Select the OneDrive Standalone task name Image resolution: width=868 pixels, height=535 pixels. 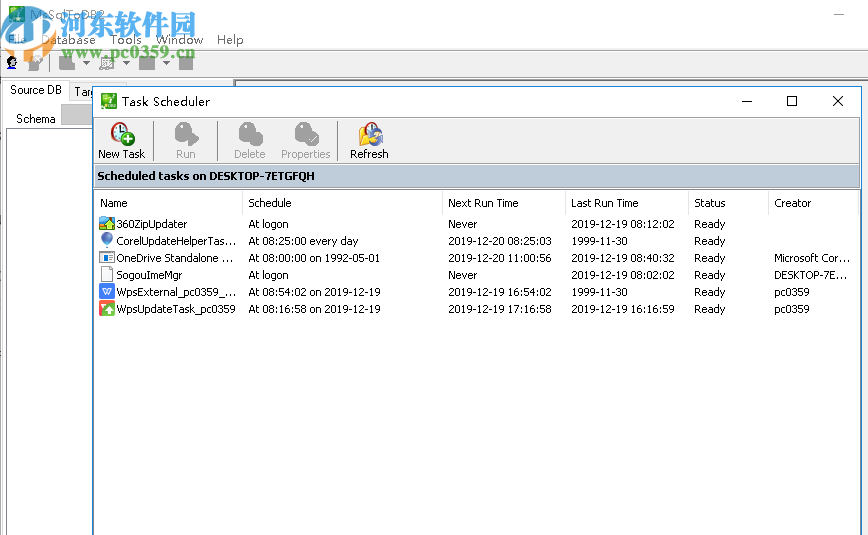(x=174, y=258)
